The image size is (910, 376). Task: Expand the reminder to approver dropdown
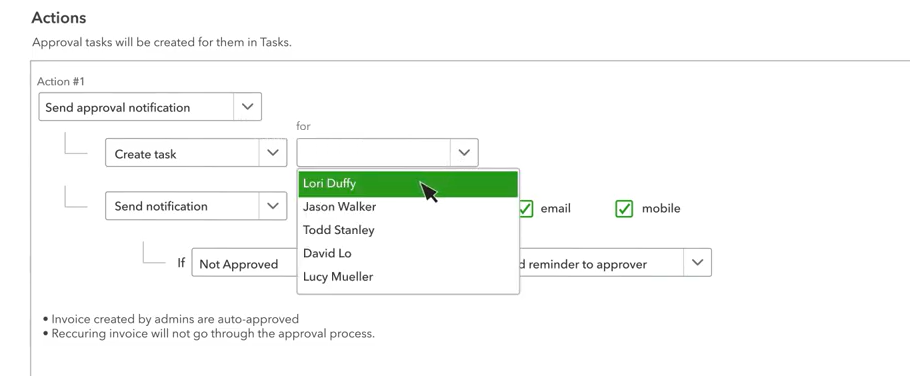click(615, 263)
